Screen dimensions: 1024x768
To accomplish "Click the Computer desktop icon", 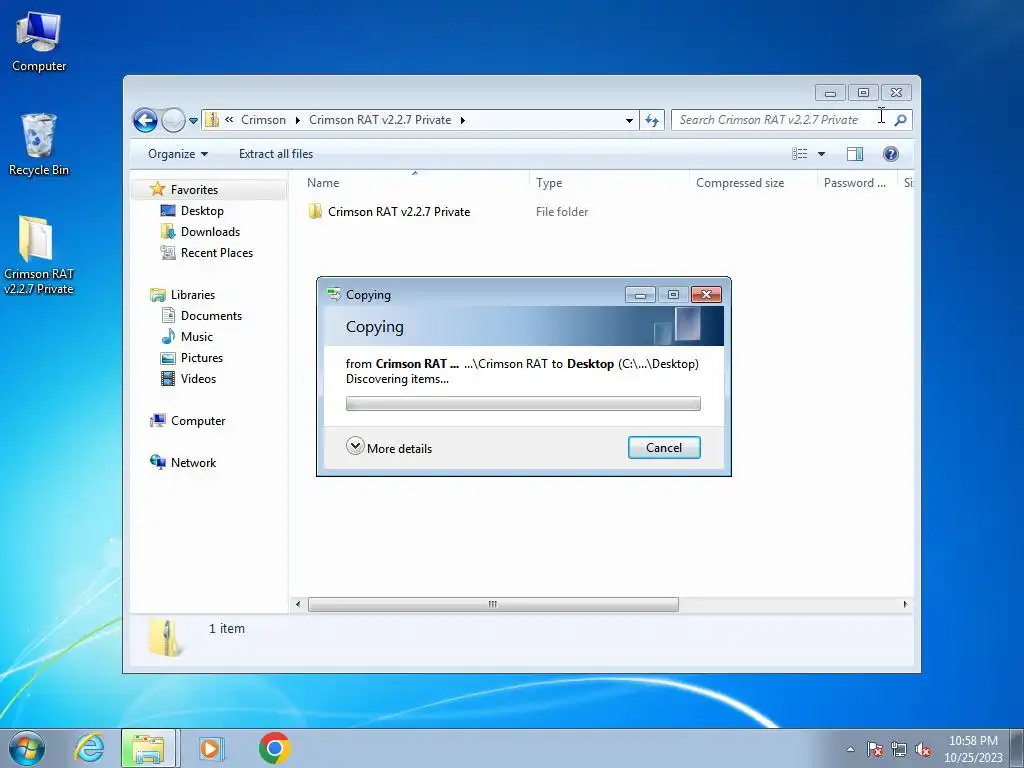I will pos(39,41).
